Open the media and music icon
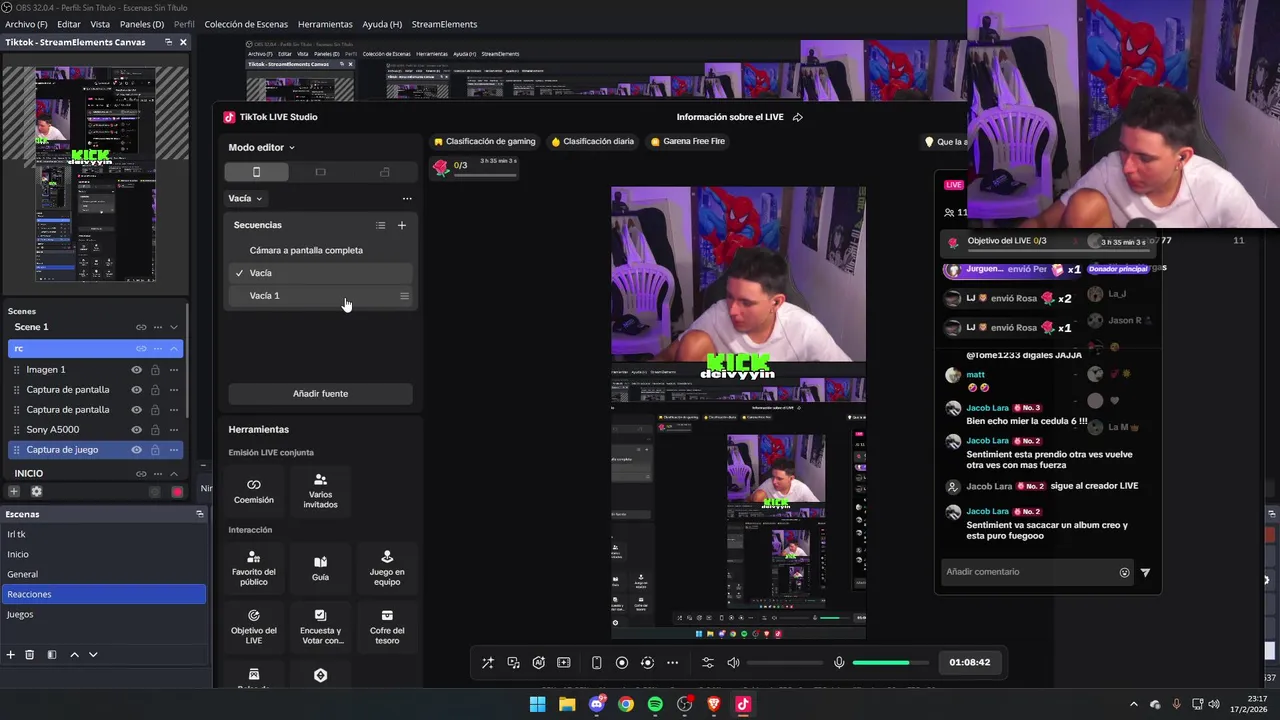The image size is (1280, 720). coord(513,662)
